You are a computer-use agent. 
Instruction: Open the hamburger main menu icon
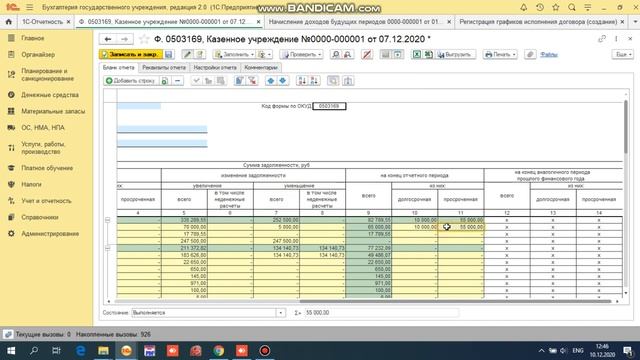[30, 7]
